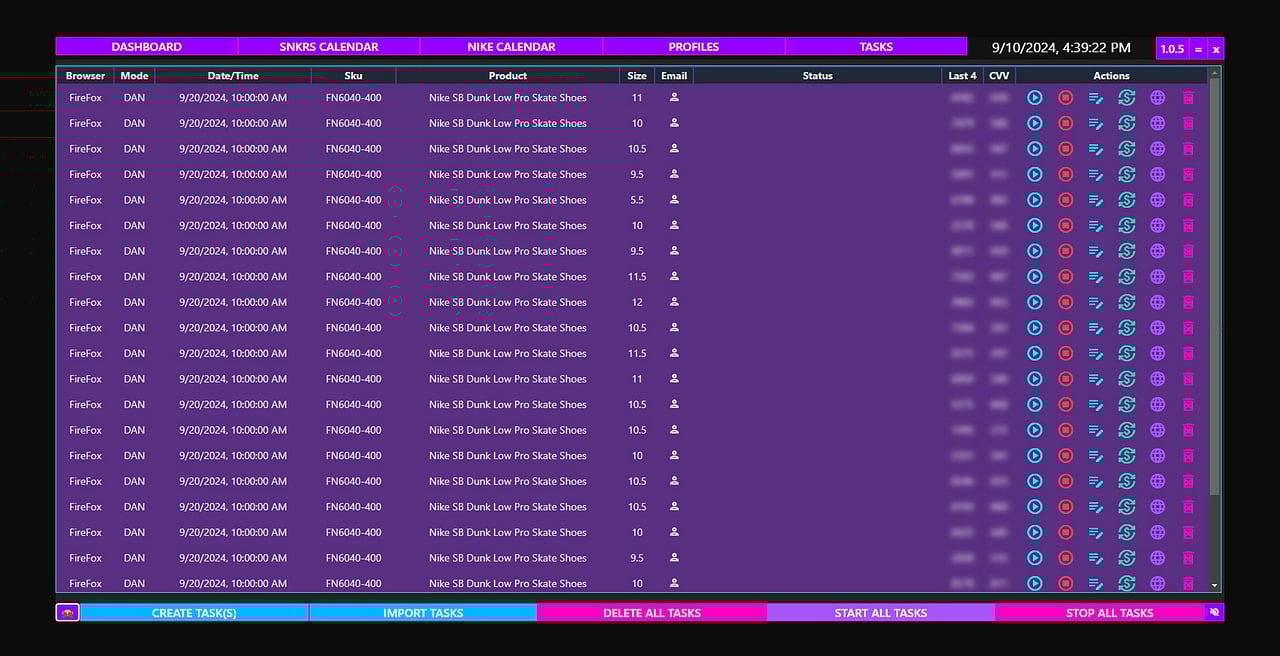The height and width of the screenshot is (656, 1280).
Task: Click the product name in size 5.5 row
Action: tap(508, 200)
